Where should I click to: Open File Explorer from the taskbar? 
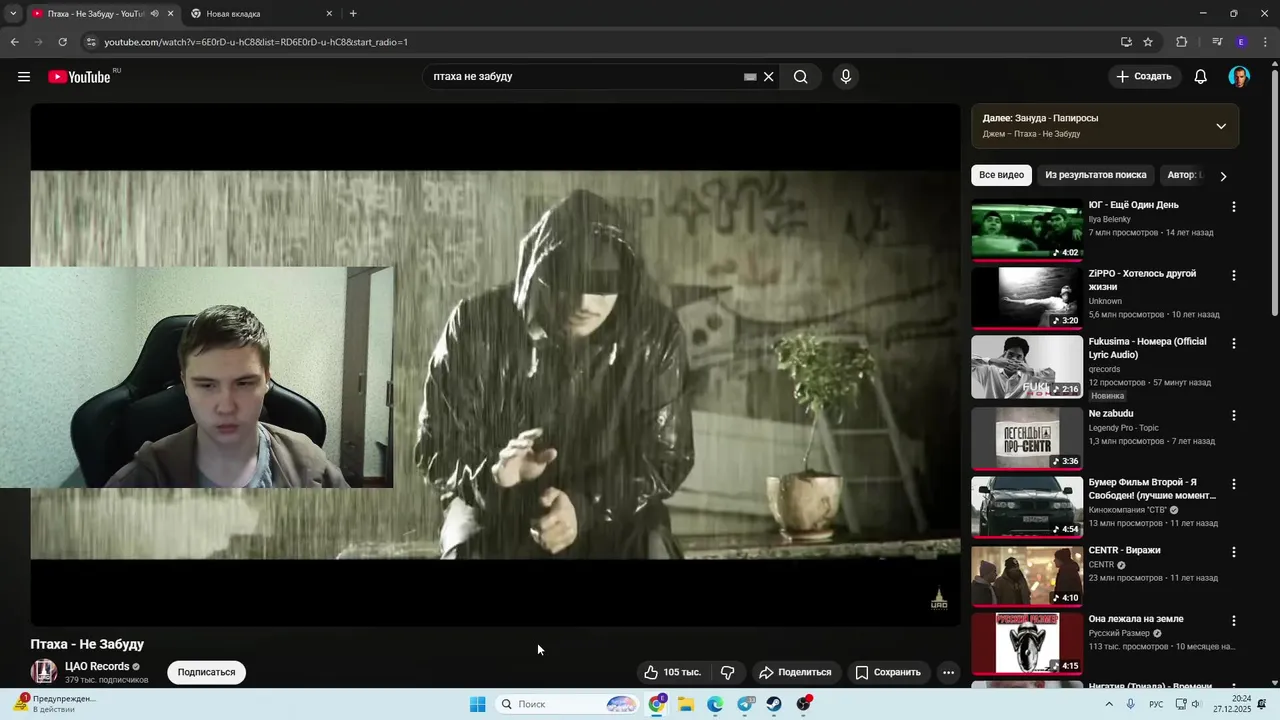686,704
